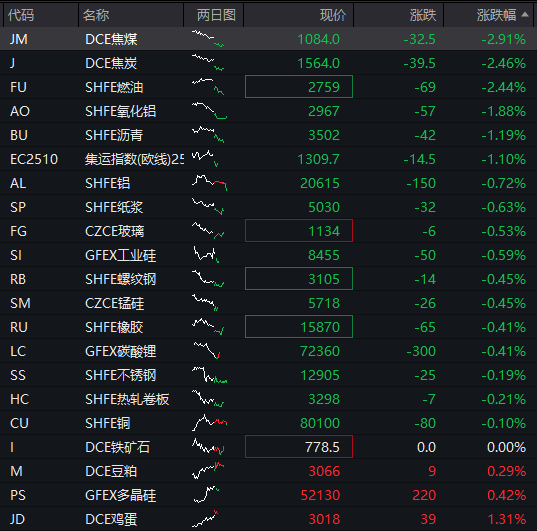Open the GFEX多晶硅 two-day mini chart
537x531 pixels.
click(x=206, y=494)
